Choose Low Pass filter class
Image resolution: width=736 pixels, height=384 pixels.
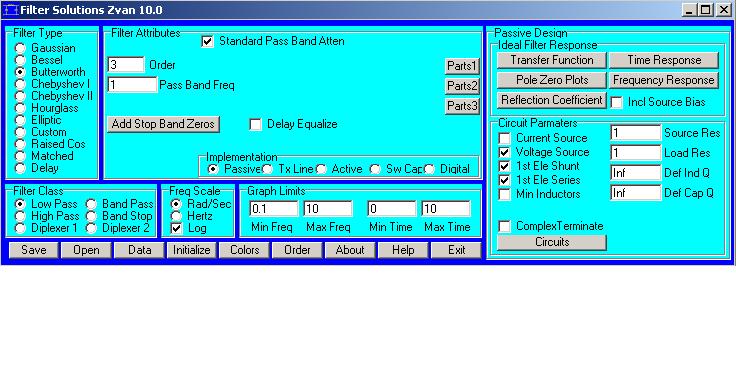pos(20,204)
